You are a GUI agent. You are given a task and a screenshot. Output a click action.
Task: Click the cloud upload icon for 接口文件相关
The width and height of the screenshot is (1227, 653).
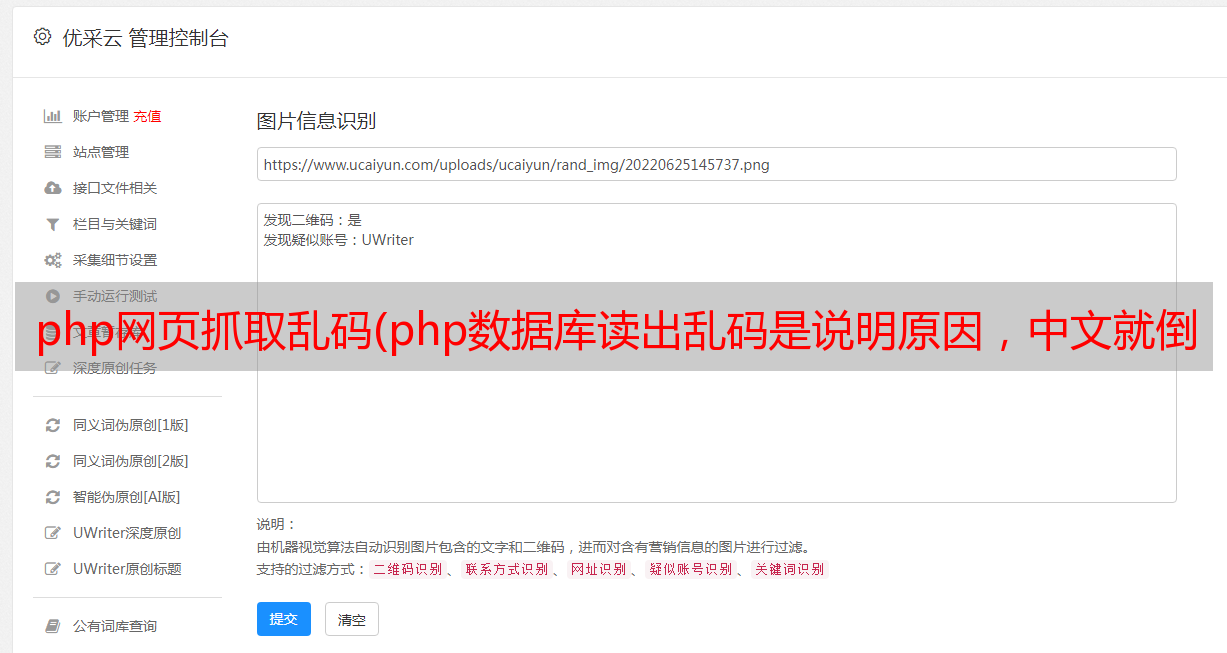53,188
